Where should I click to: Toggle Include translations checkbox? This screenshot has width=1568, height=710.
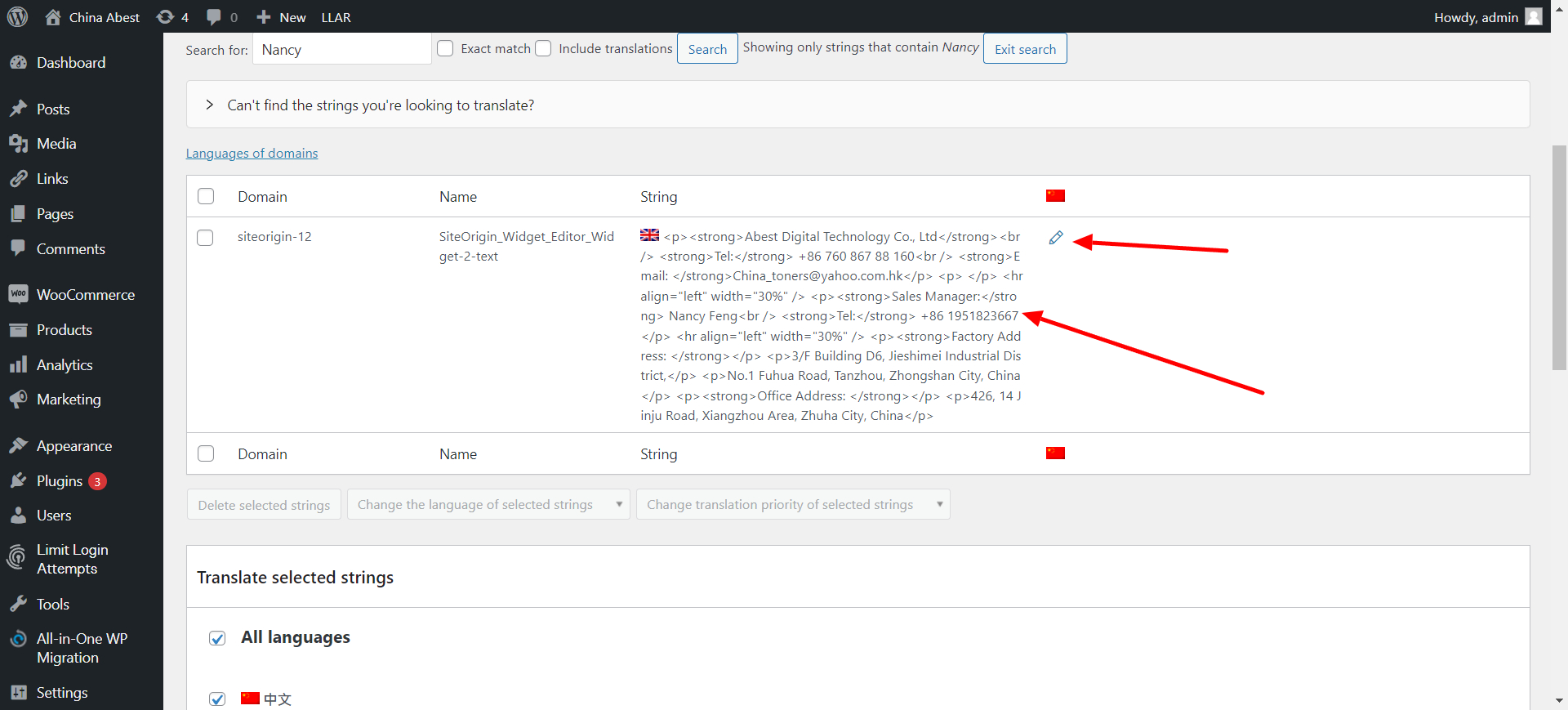point(543,48)
